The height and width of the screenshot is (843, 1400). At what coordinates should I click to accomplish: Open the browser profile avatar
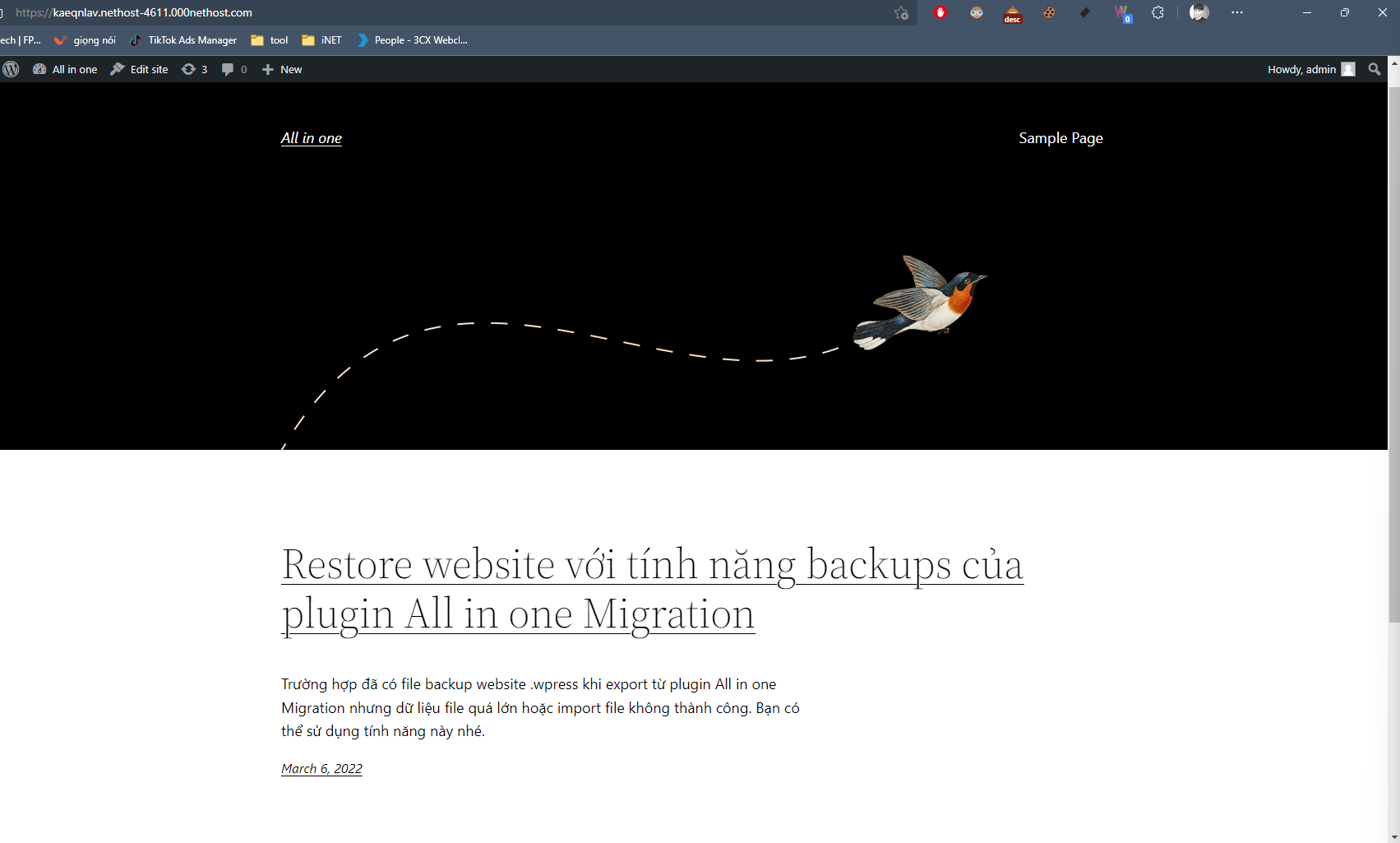(x=1199, y=12)
